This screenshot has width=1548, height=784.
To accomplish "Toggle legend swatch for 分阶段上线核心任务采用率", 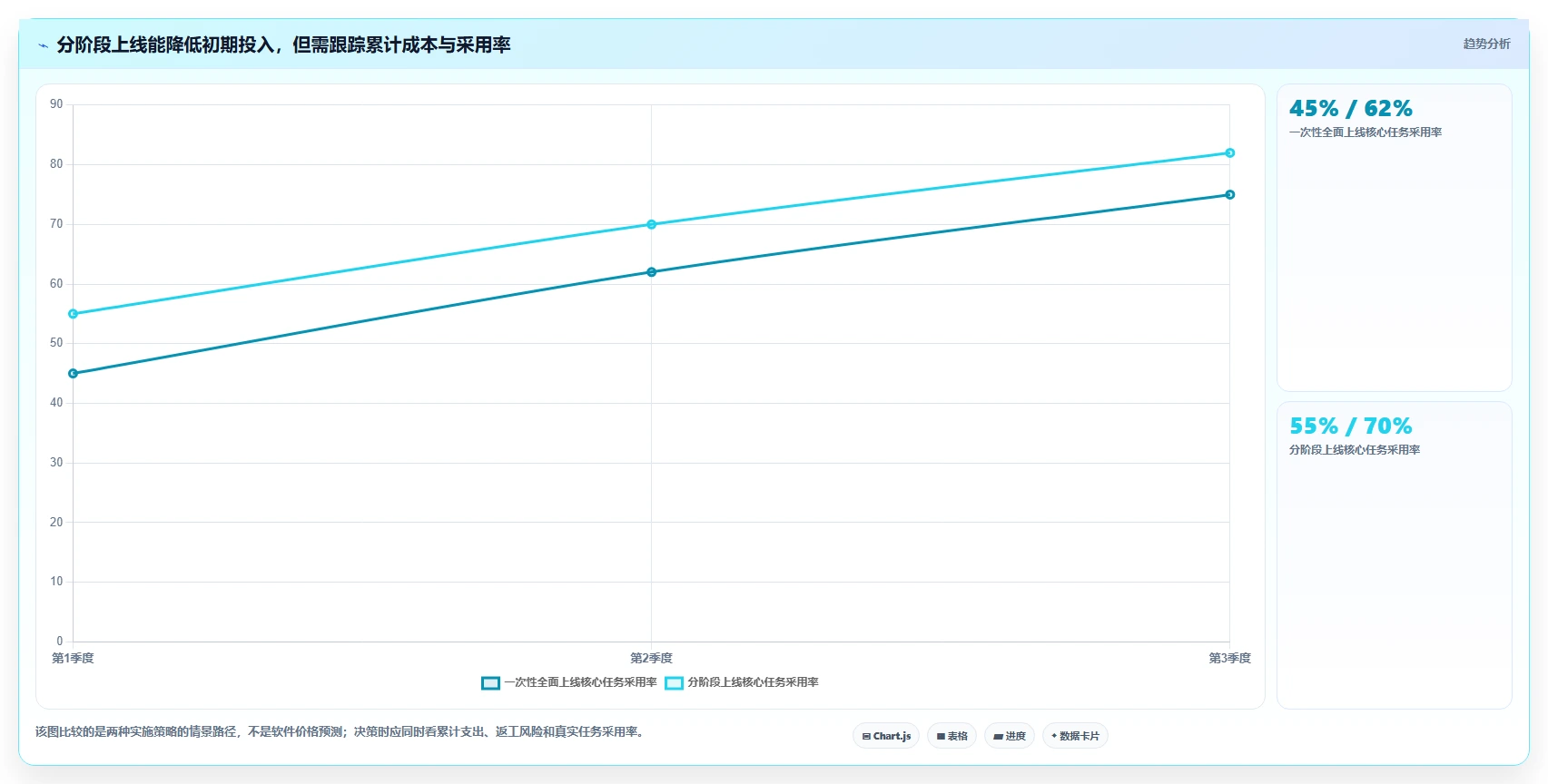I will pos(674,682).
